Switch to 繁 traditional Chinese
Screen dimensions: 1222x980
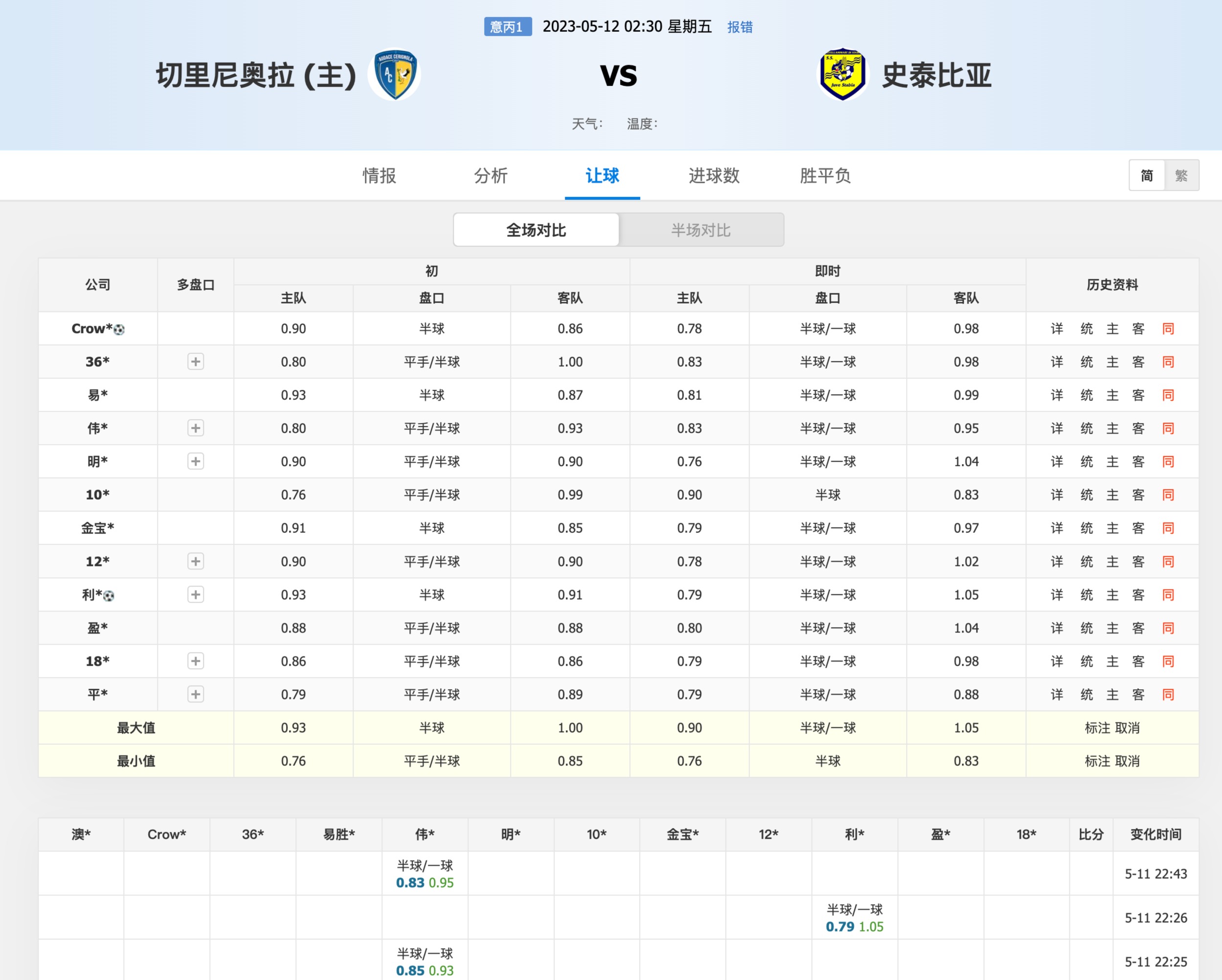point(1181,175)
